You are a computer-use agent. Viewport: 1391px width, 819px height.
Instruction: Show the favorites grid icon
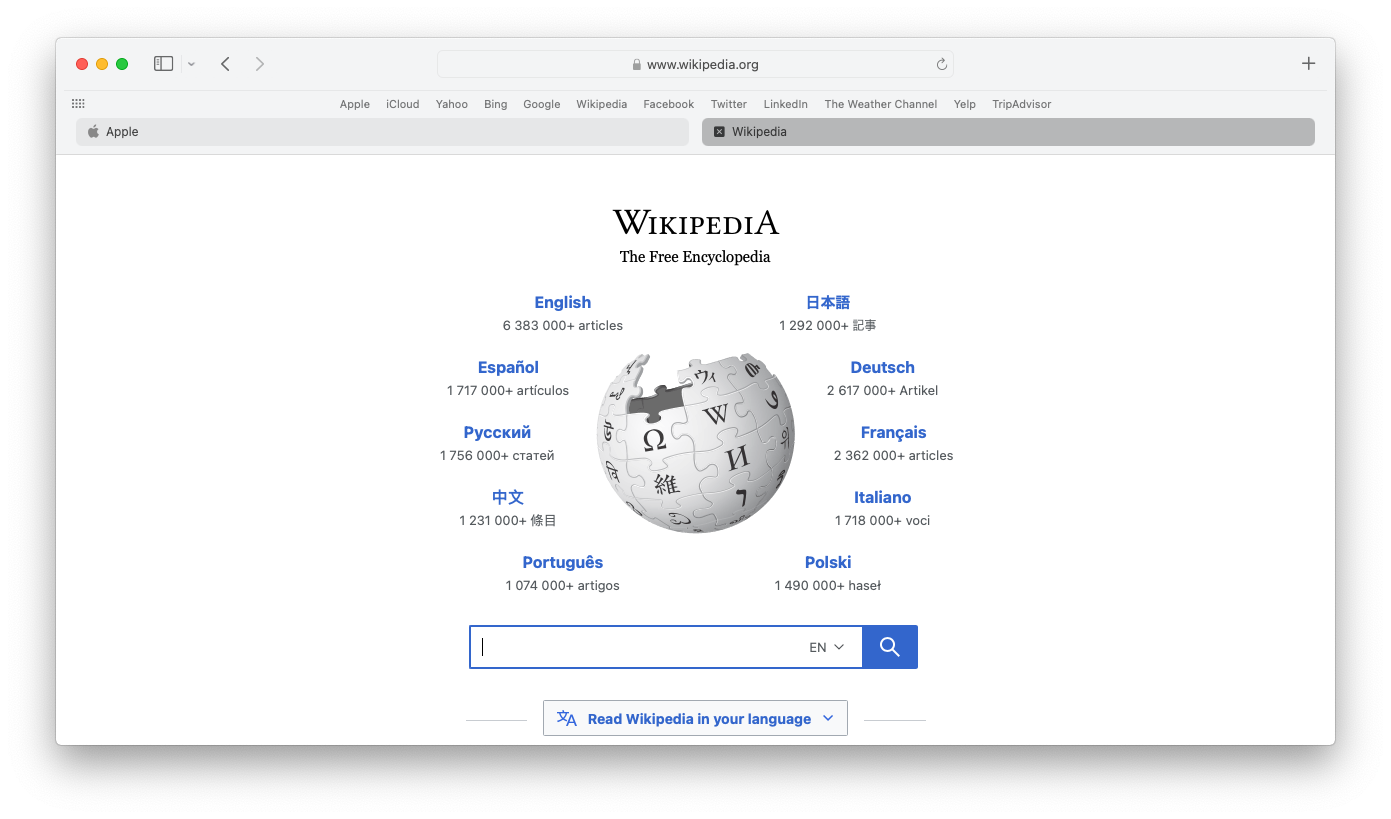pyautogui.click(x=78, y=104)
